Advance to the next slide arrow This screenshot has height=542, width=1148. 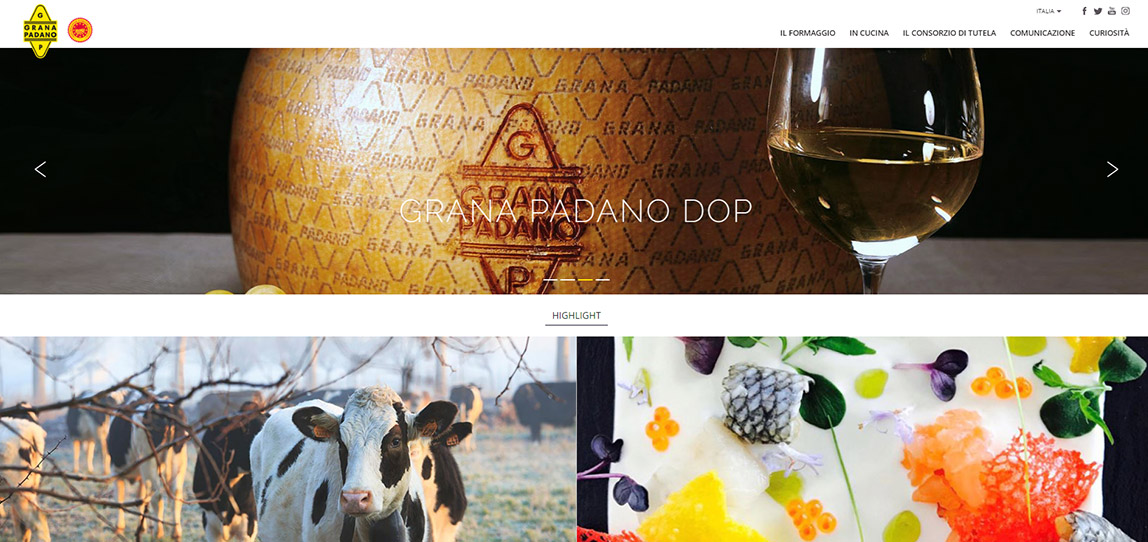click(x=1112, y=169)
